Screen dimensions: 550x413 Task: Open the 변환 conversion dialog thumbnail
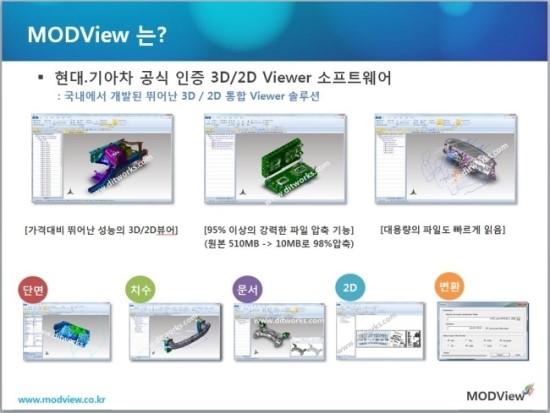(483, 331)
